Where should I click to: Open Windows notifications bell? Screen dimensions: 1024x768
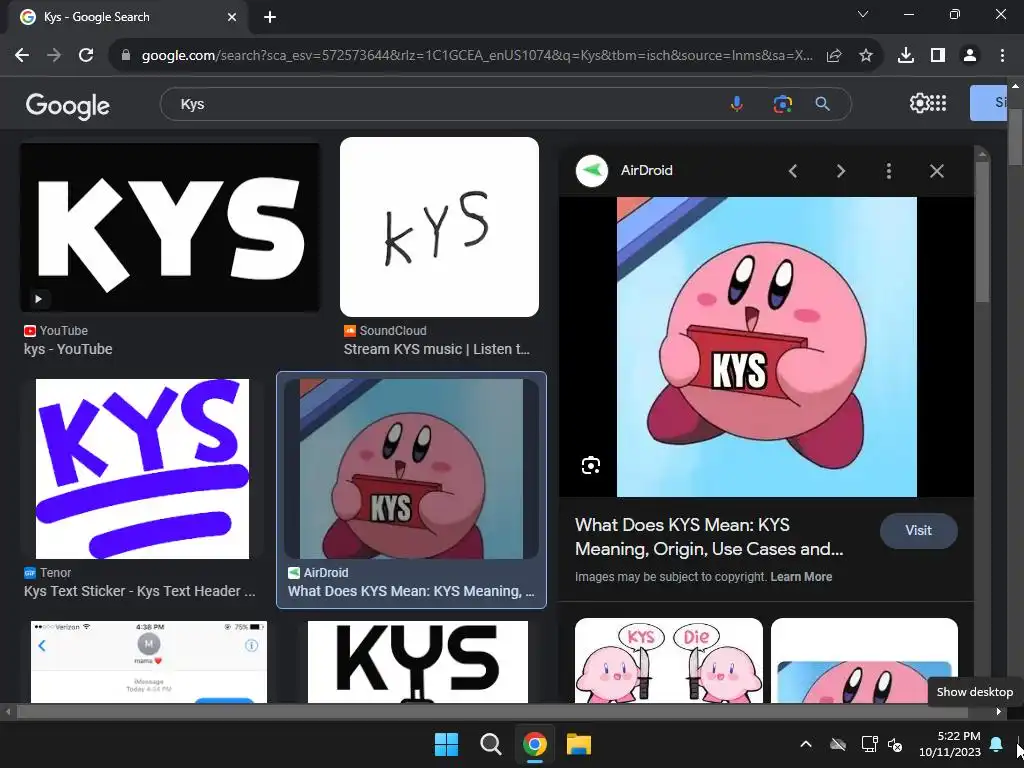(996, 744)
